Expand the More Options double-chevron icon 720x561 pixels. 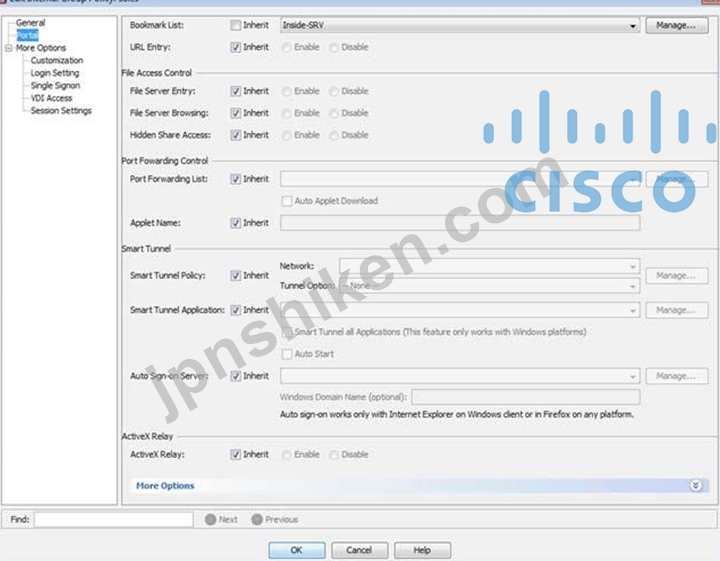tap(695, 485)
